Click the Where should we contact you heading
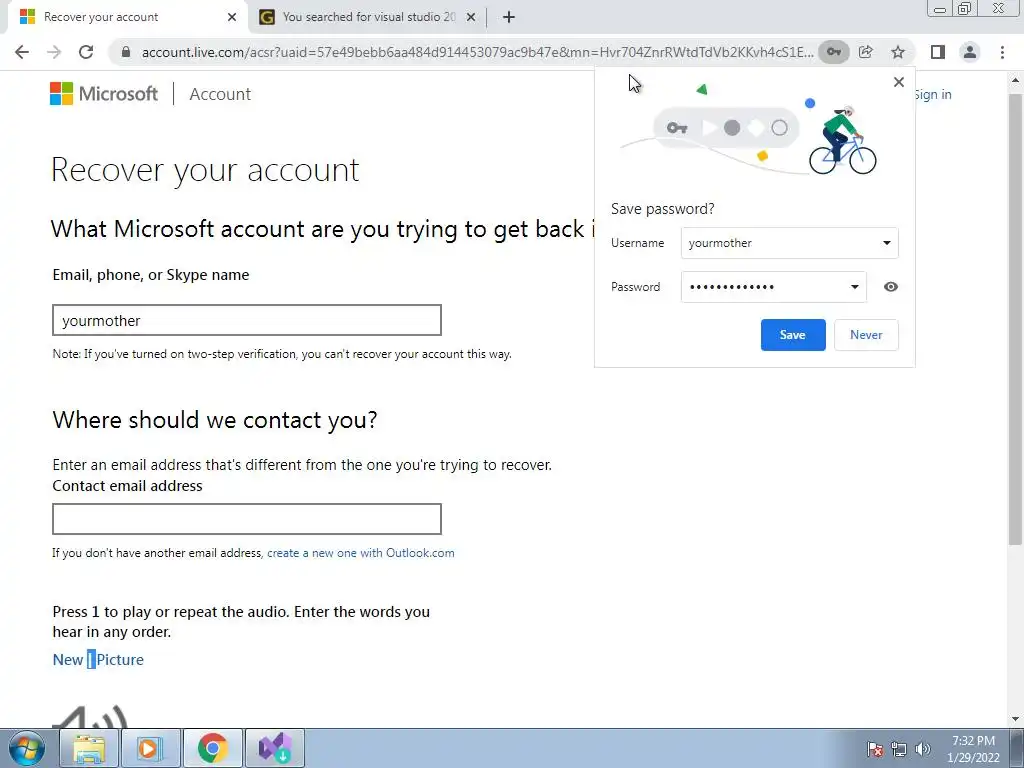Screen dimensions: 1024x768 tap(215, 420)
